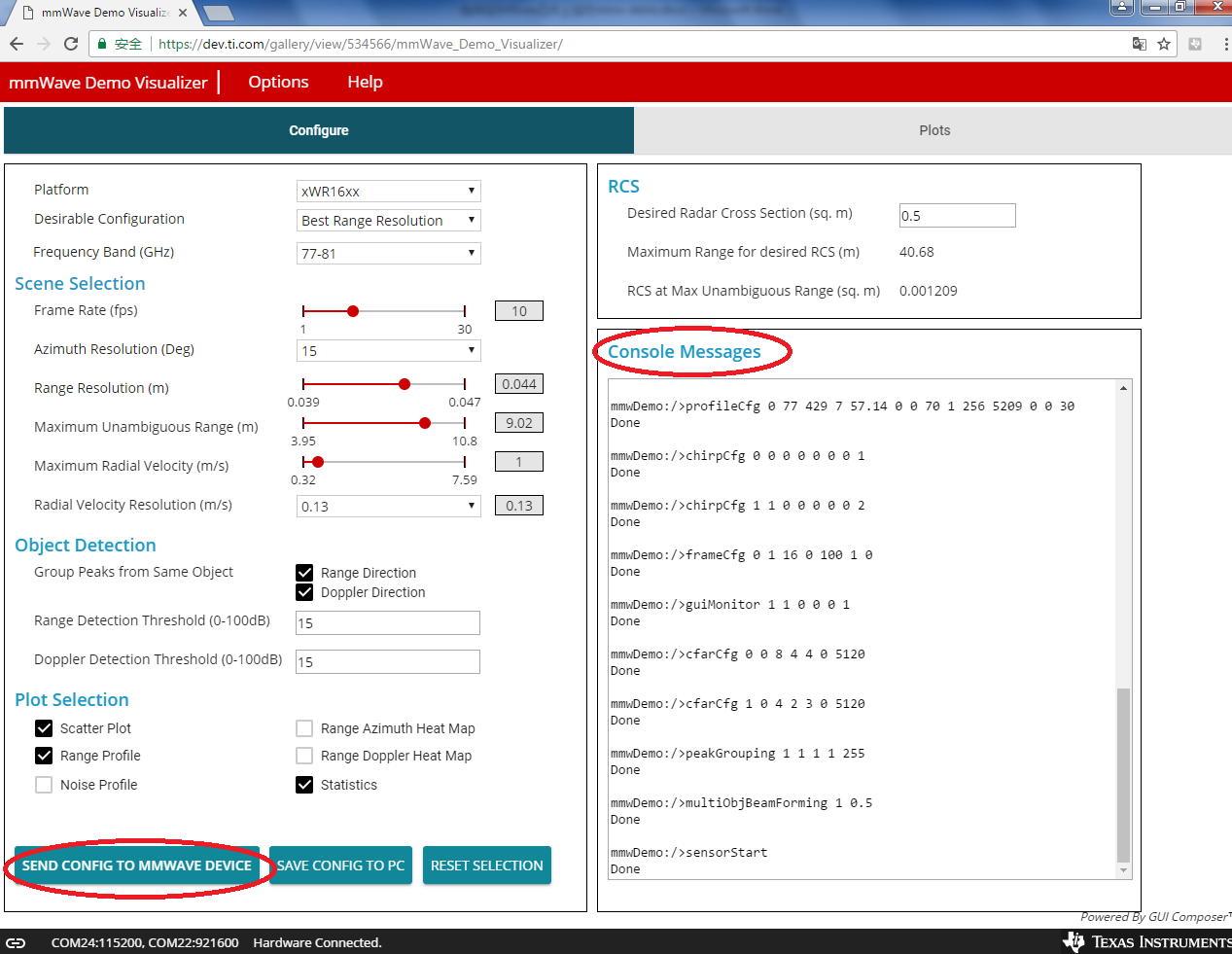Screen dimensions: 1232x954
Task: Open Radial Velocity Resolution dropdown
Action: pyautogui.click(x=389, y=507)
